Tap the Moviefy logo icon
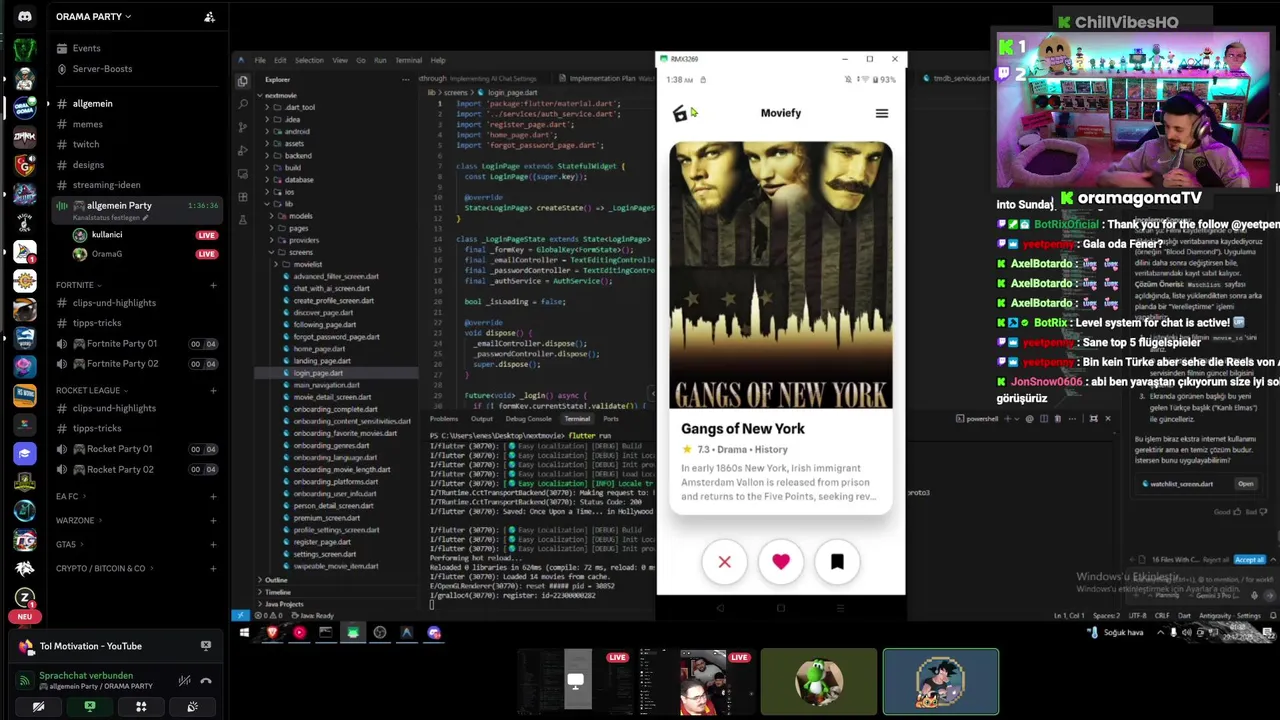This screenshot has width=1280, height=720. click(x=680, y=114)
